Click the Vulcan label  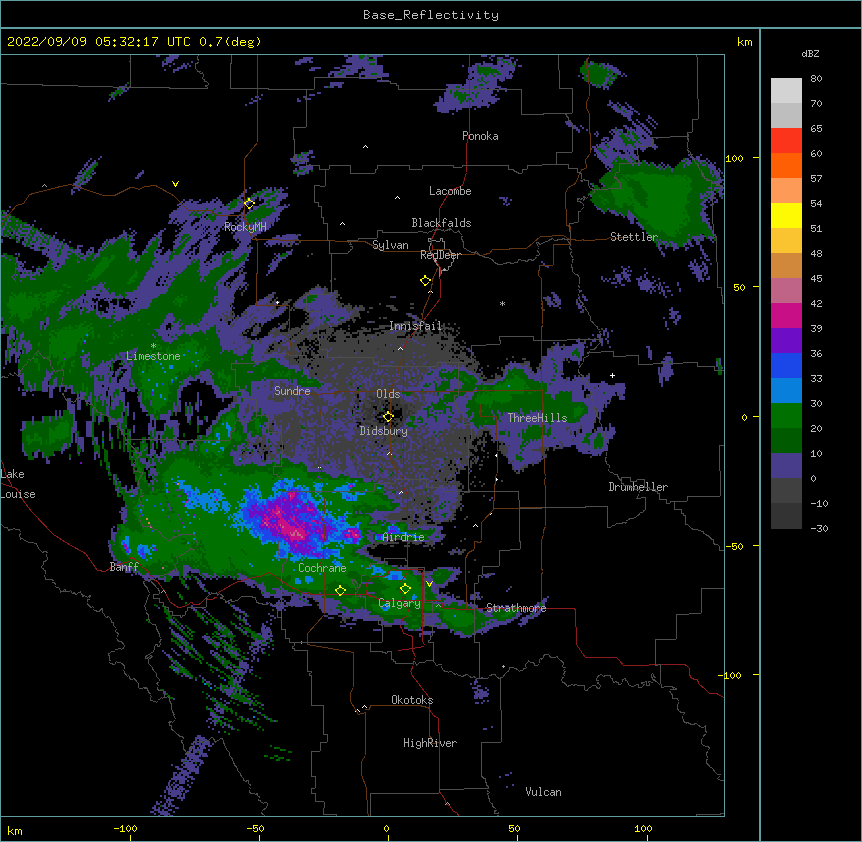[x=543, y=792]
